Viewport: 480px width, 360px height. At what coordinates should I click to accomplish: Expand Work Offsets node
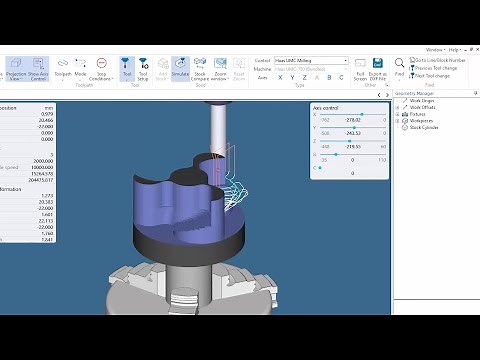point(397,107)
